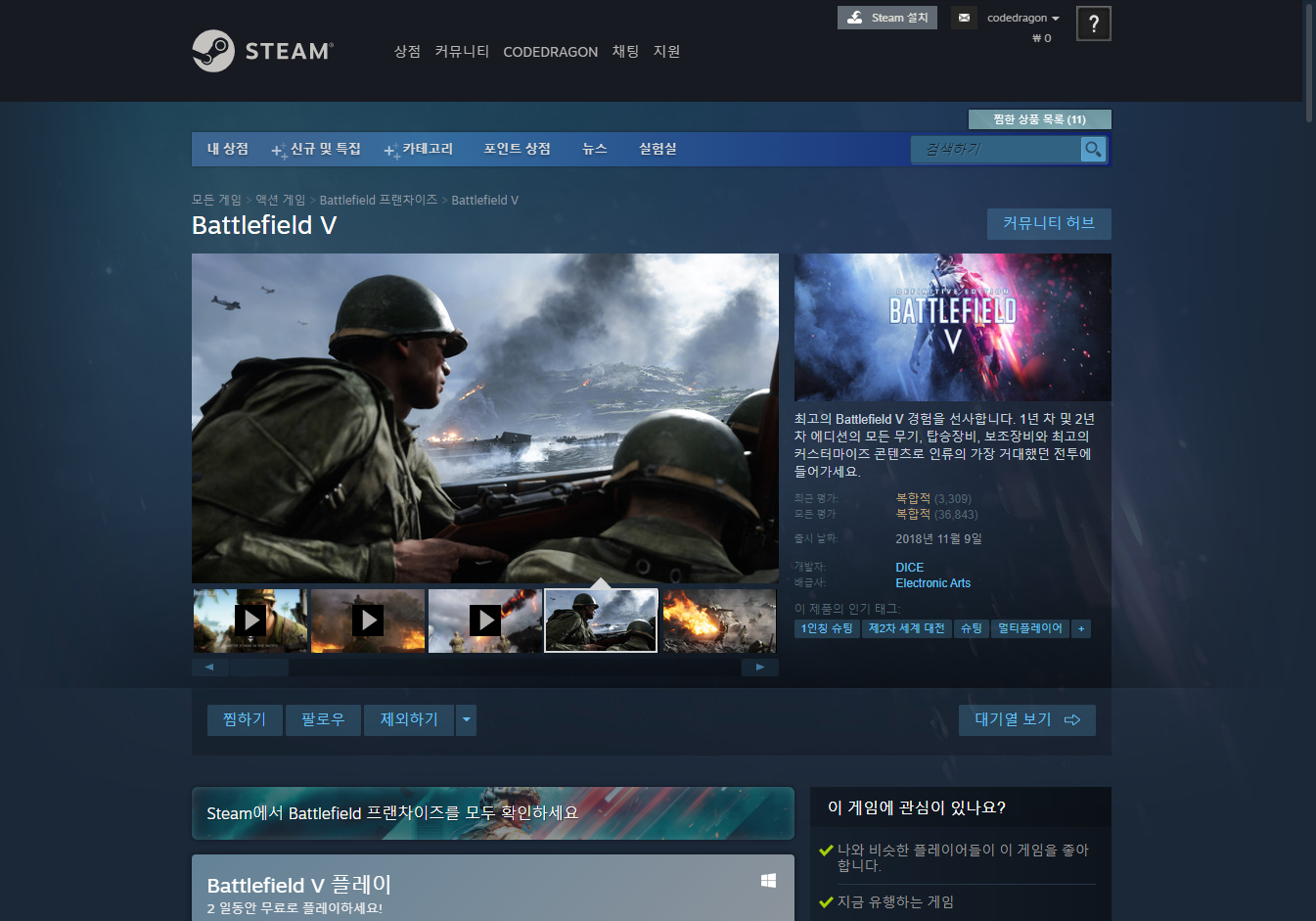Click the magnifying glass search icon
1316x921 pixels.
click(x=1093, y=149)
